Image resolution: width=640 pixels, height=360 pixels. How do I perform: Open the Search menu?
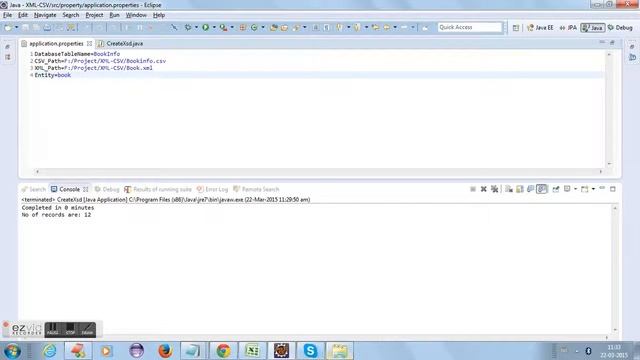click(x=71, y=15)
